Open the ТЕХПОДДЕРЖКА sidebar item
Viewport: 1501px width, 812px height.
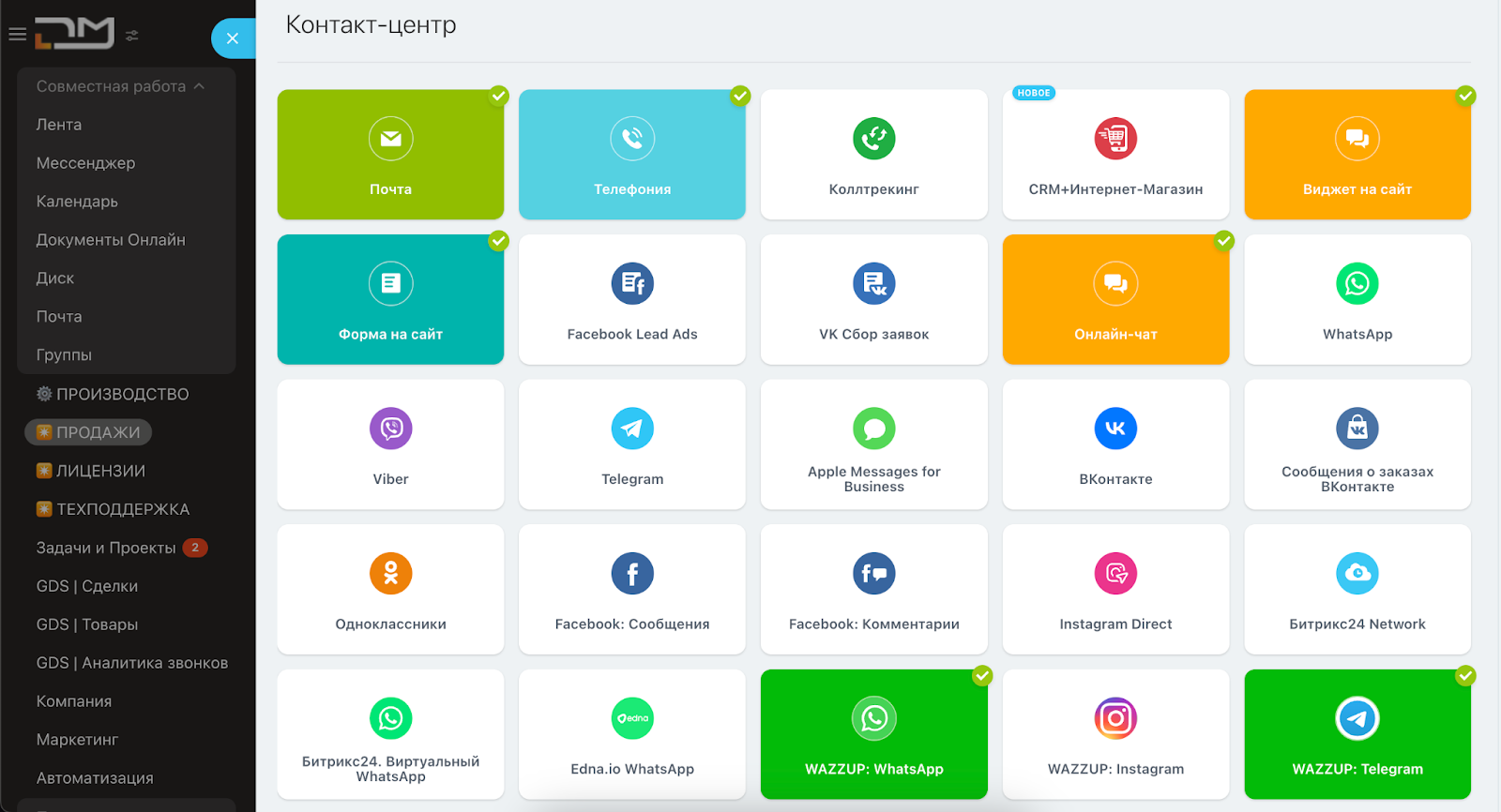click(x=113, y=509)
